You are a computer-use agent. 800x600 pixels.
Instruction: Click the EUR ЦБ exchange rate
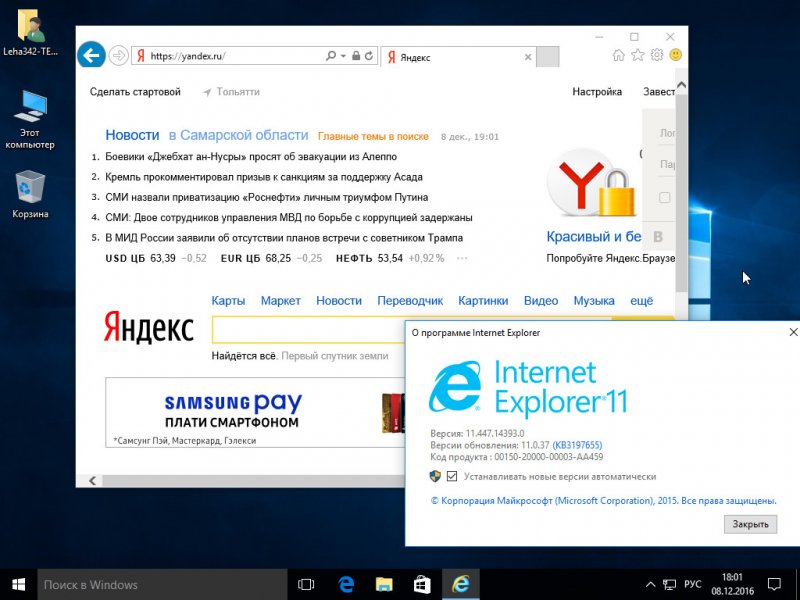point(271,258)
